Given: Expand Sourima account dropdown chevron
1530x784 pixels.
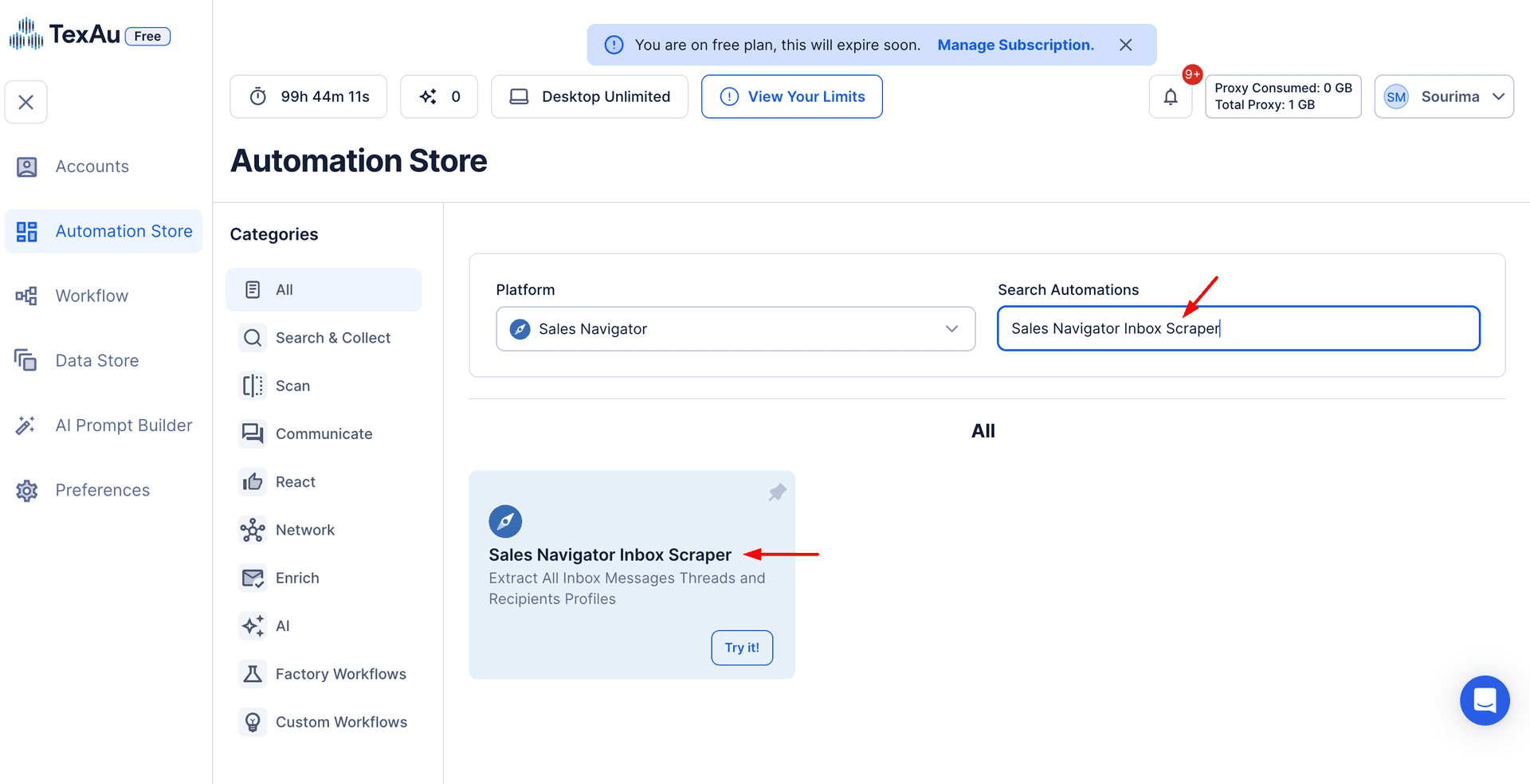Looking at the screenshot, I should coord(1498,96).
